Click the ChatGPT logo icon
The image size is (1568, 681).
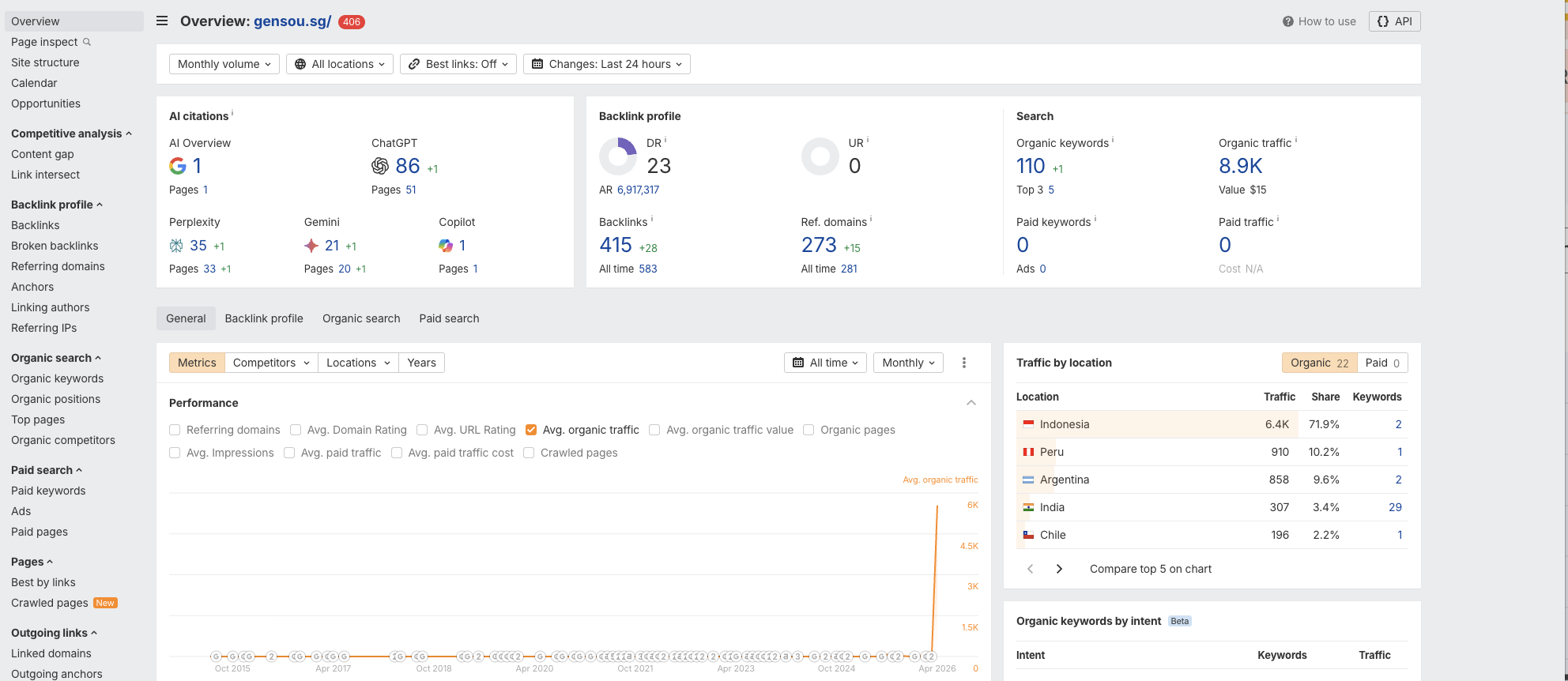click(380, 166)
